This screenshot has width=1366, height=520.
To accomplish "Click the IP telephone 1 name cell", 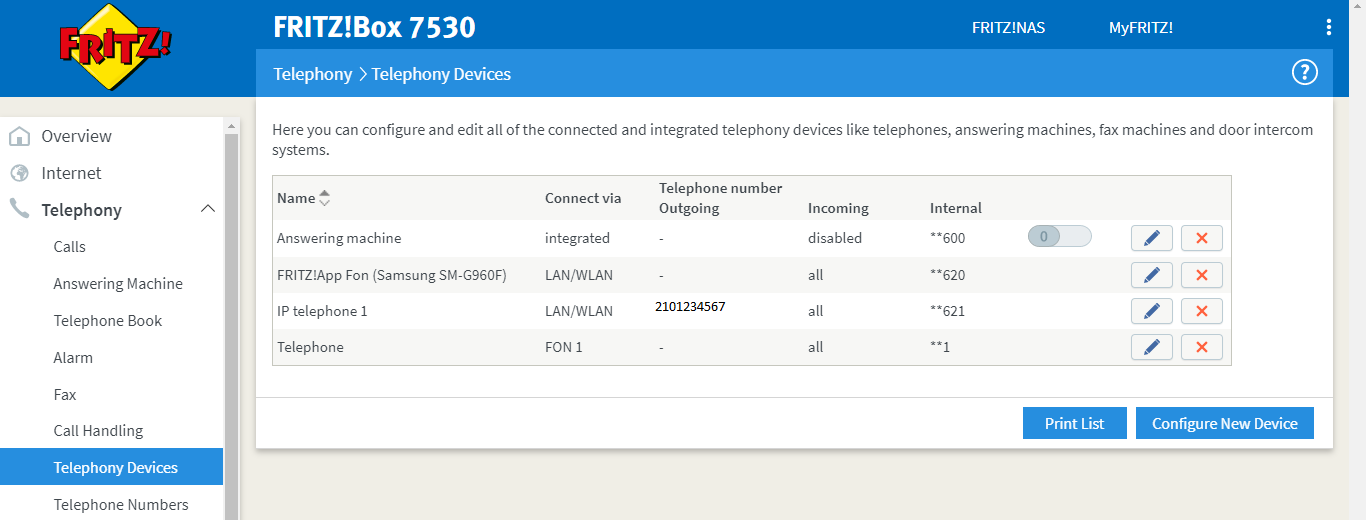I will 322,311.
